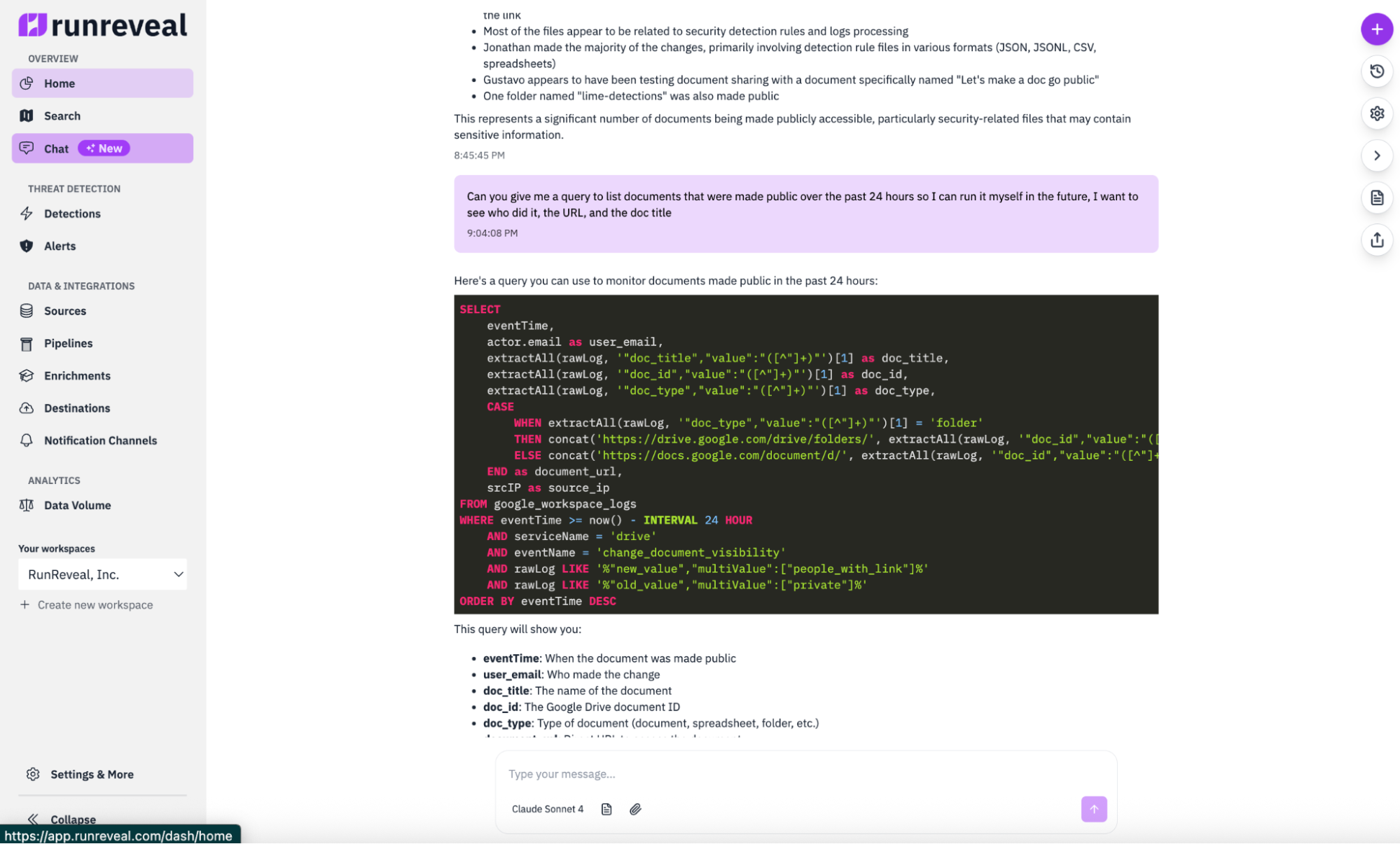Click the SELECT keyword in the query
Image resolution: width=1400 pixels, height=844 pixels.
coord(480,309)
